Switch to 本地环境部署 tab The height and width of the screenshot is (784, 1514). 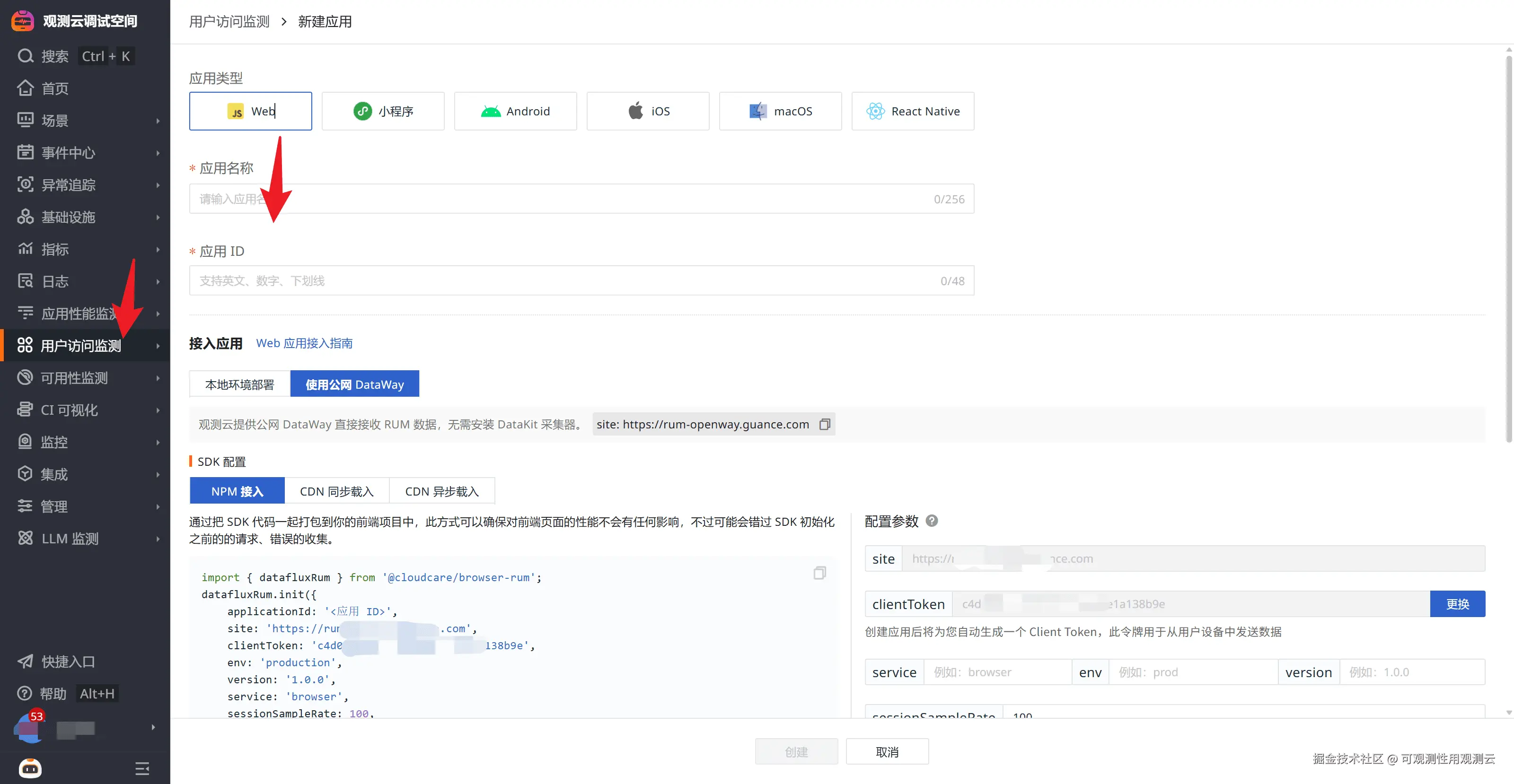coord(239,384)
